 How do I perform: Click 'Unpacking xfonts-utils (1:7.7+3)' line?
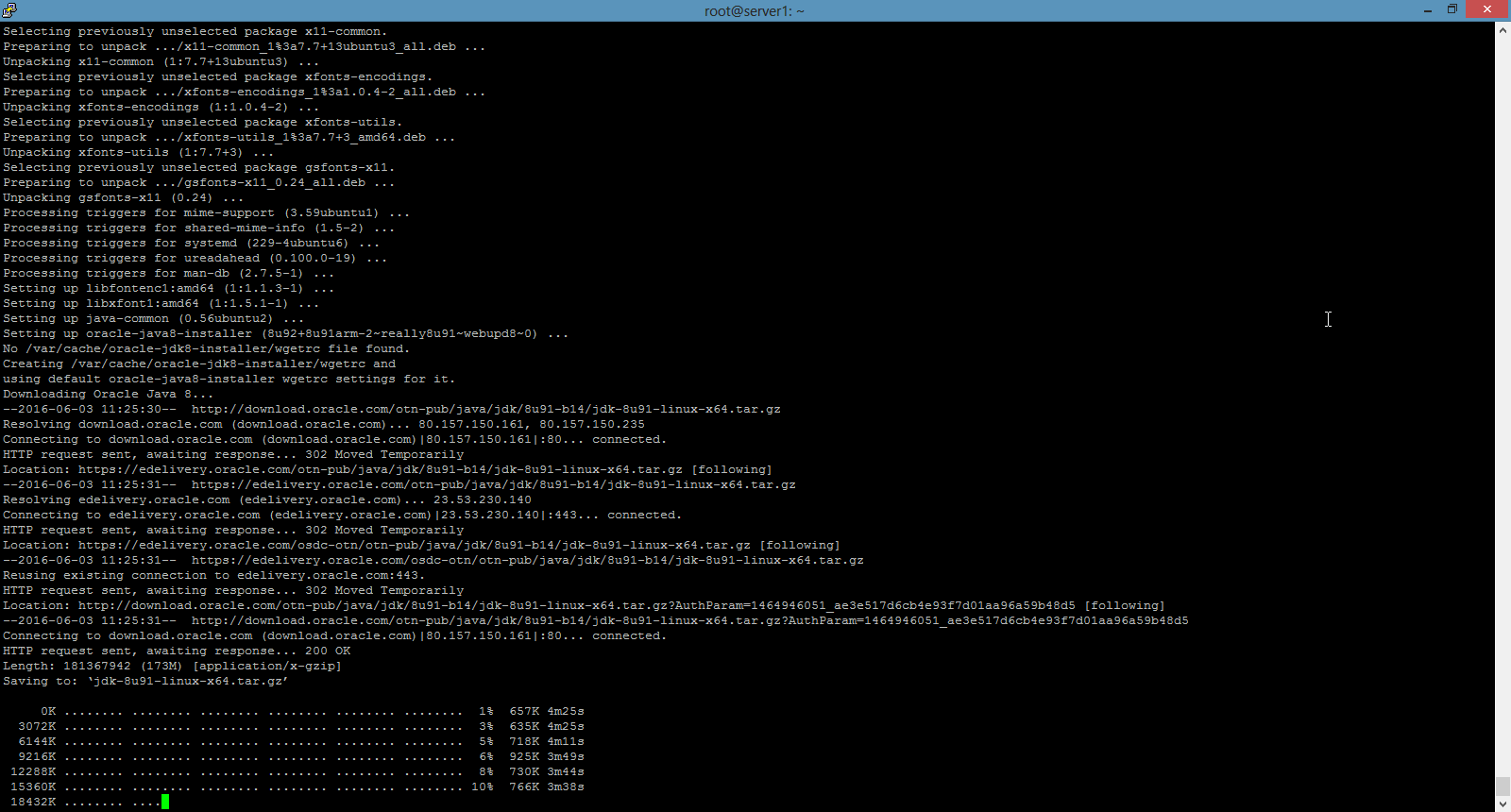pos(138,152)
